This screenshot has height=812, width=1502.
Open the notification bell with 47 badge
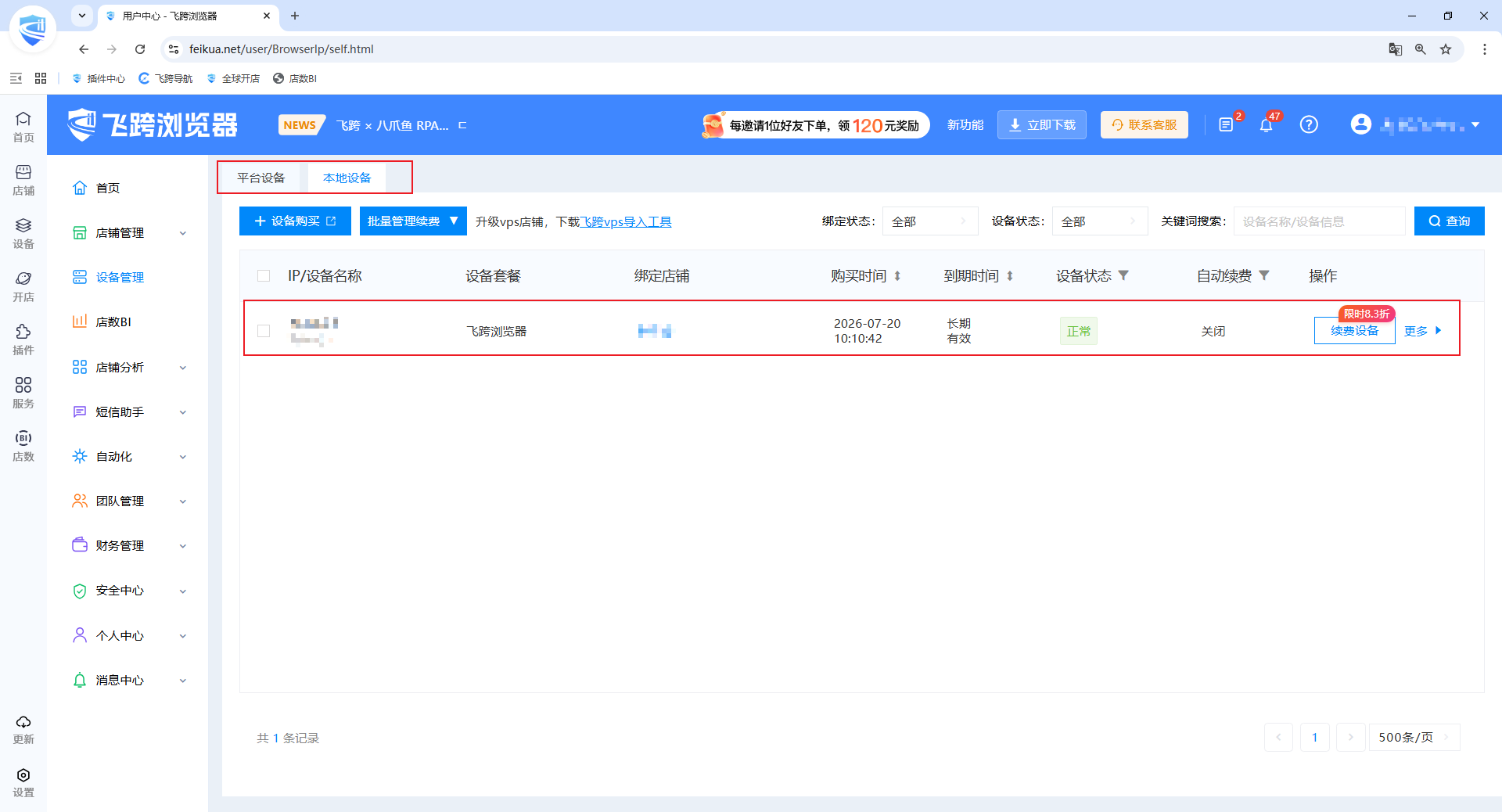click(1267, 124)
